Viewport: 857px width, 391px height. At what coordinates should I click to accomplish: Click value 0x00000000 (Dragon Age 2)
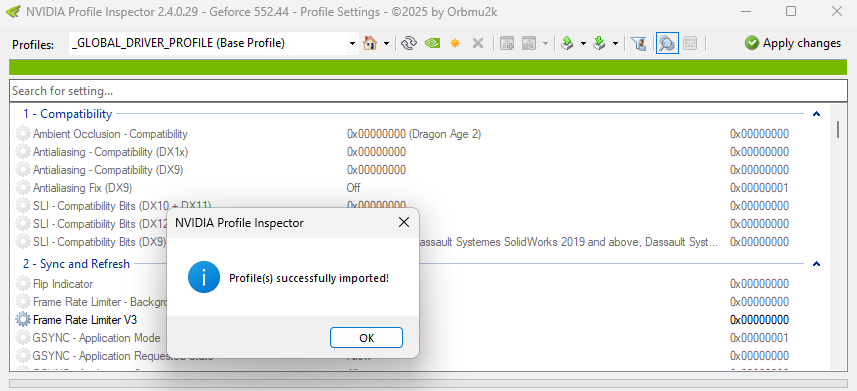point(414,134)
